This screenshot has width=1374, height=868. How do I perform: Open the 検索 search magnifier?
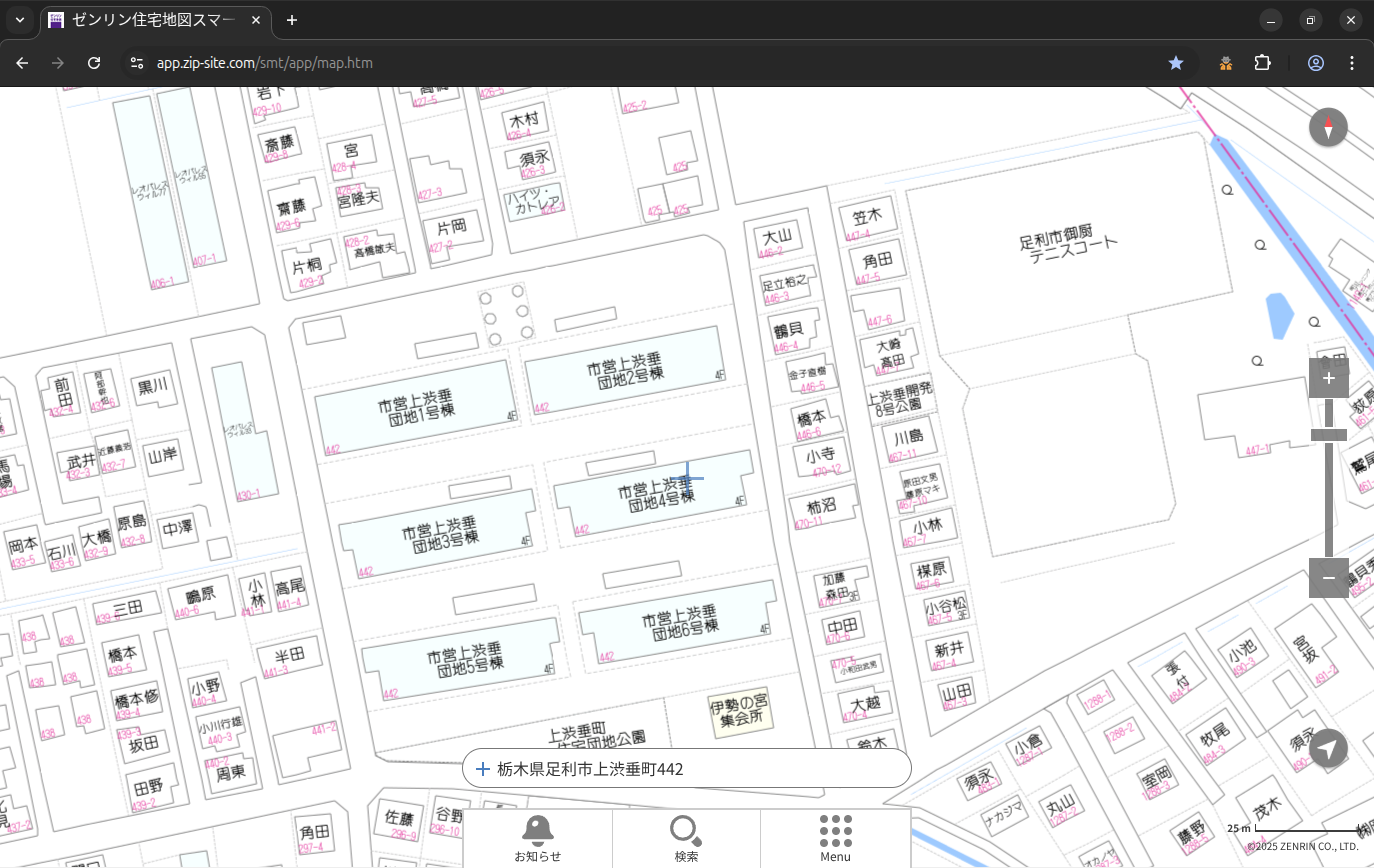(x=686, y=838)
